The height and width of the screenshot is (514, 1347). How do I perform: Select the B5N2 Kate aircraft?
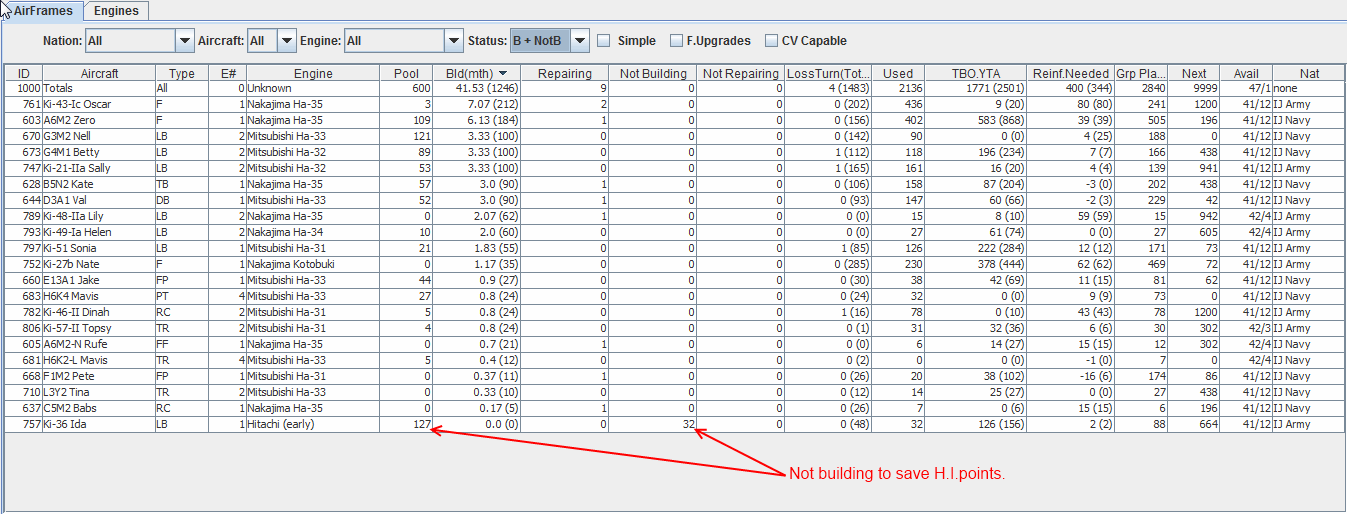click(x=99, y=185)
